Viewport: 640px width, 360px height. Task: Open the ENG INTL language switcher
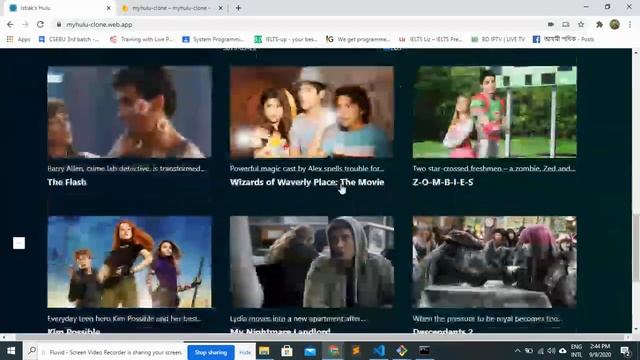pos(576,351)
